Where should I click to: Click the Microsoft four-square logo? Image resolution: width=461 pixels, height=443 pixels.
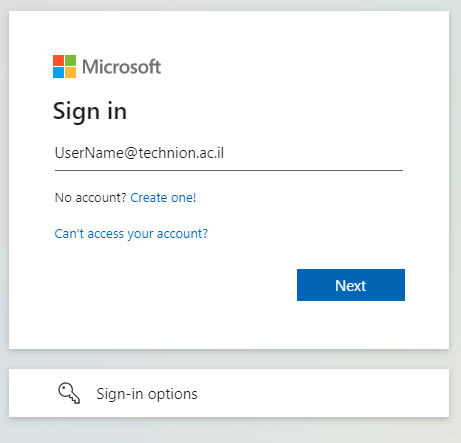[64, 66]
